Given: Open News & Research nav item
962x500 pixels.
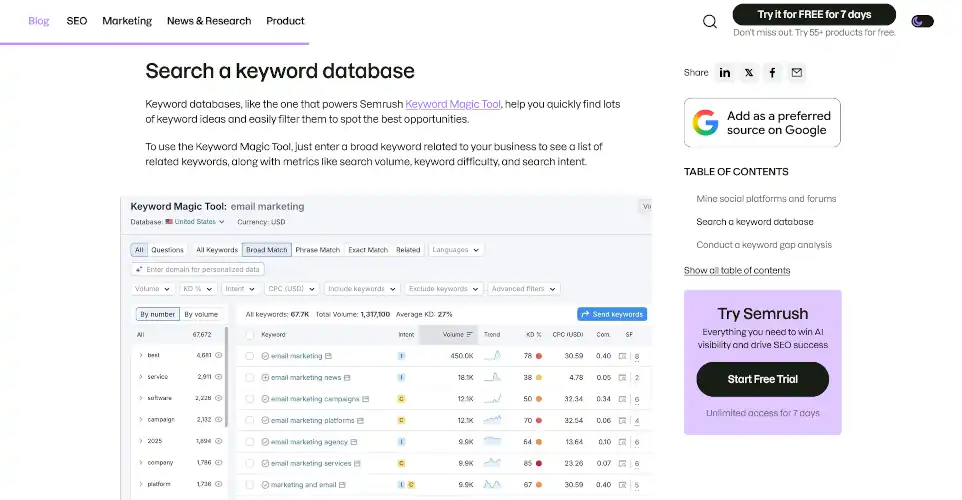Looking at the screenshot, I should click(x=209, y=21).
